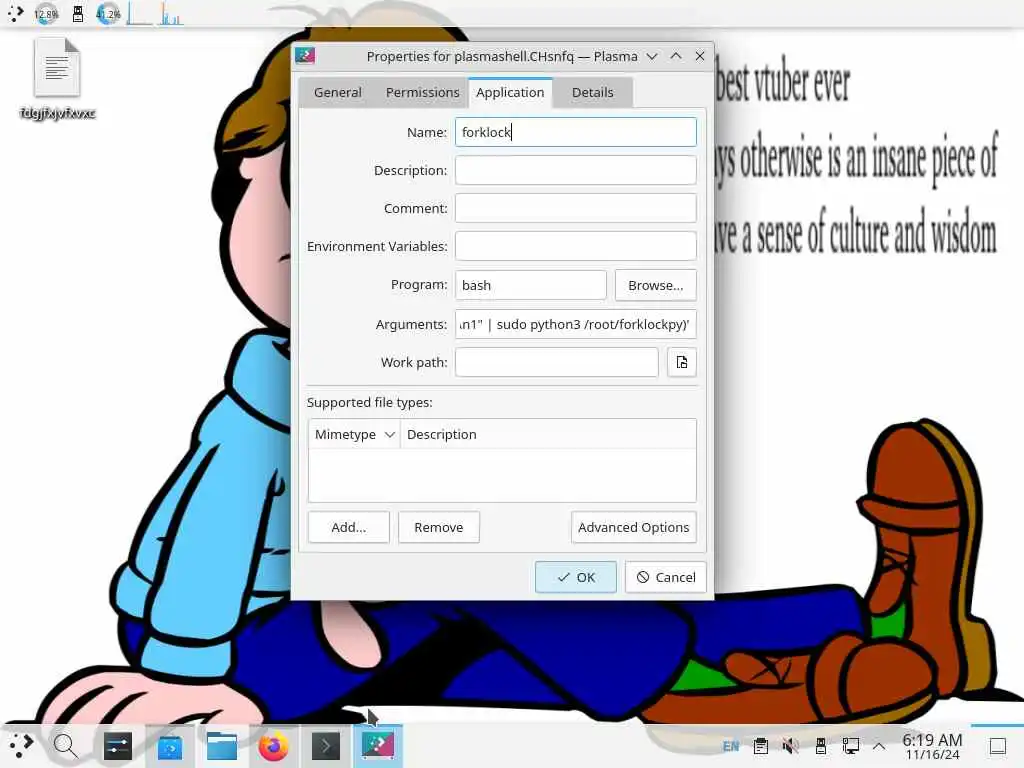The image size is (1024, 768).
Task: Launch Firefox from the taskbar
Action: coord(274,745)
